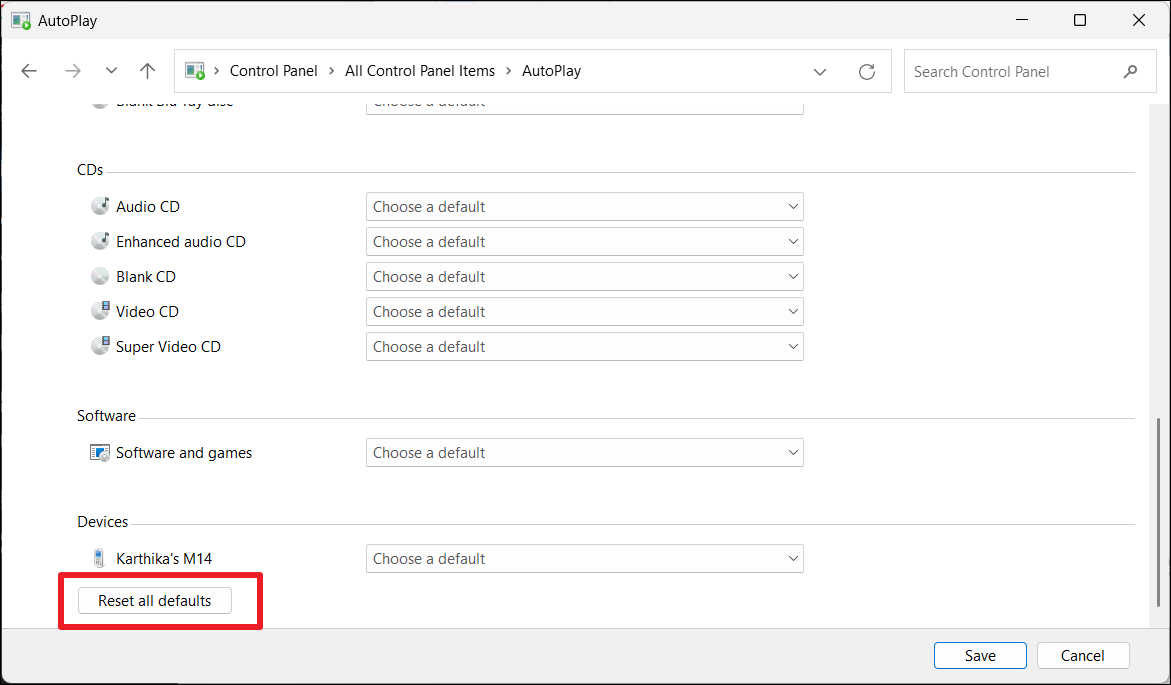Refresh the AutoPlay page
1171x685 pixels.
[867, 71]
